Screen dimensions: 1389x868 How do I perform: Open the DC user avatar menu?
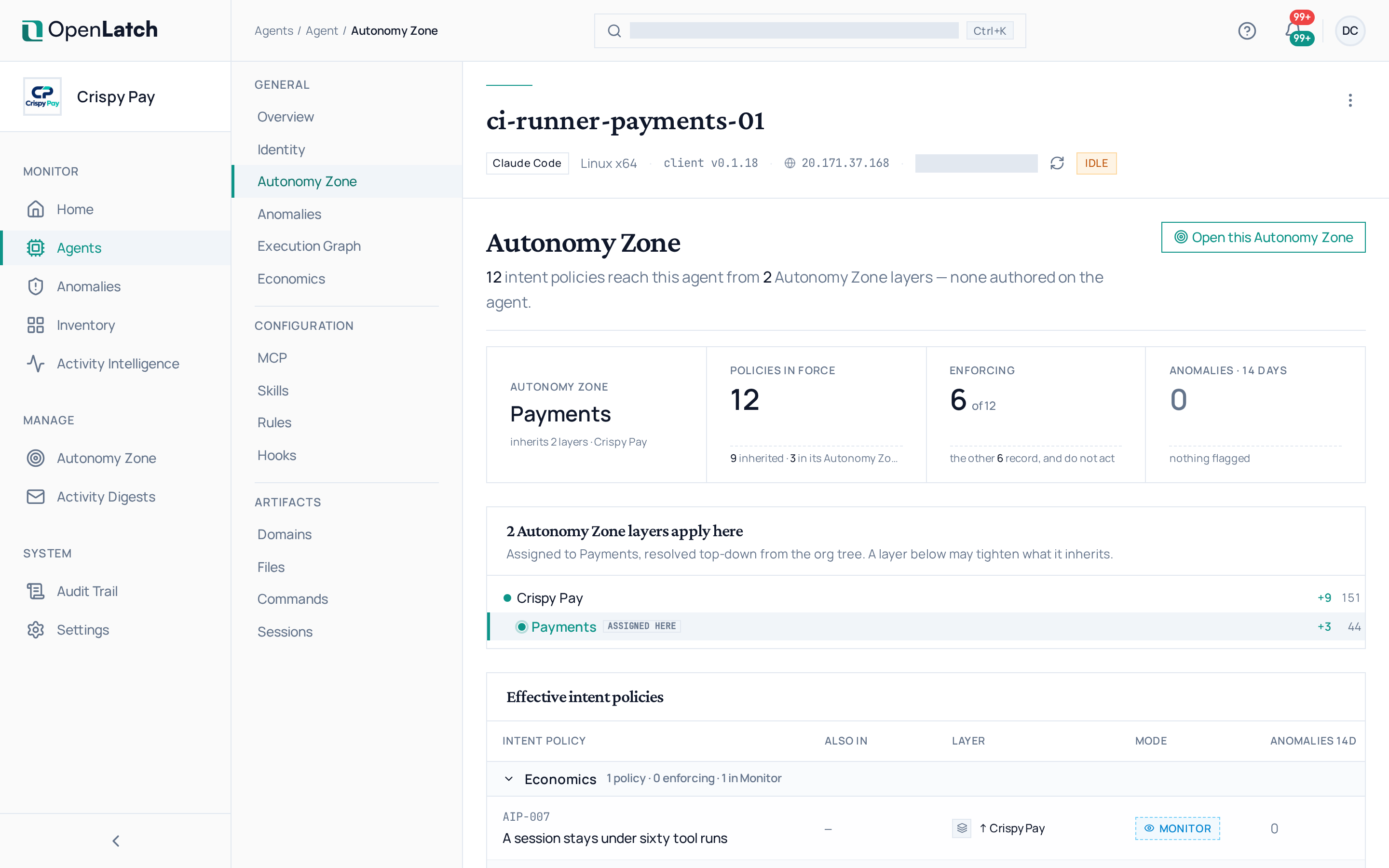1350,30
